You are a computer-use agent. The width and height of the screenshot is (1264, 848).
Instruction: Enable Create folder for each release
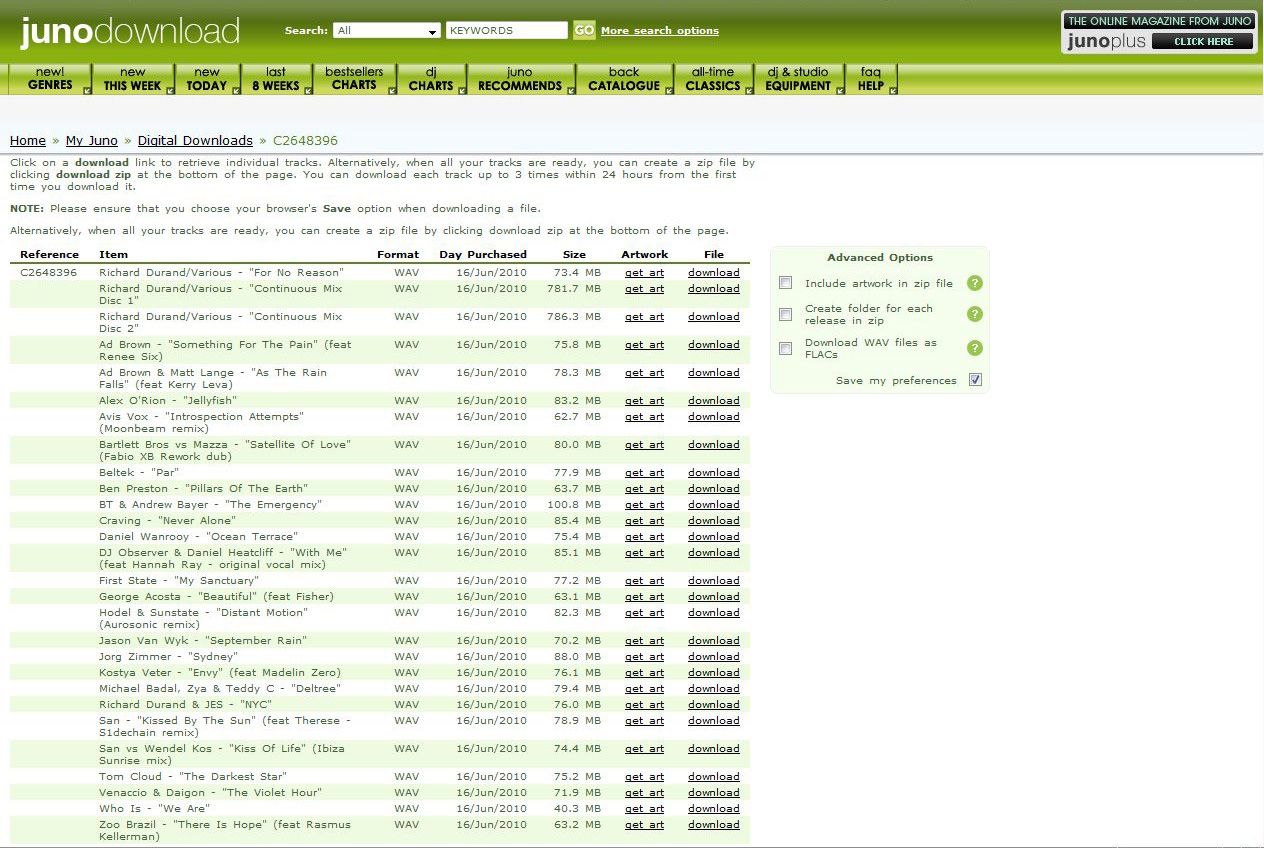pos(785,314)
